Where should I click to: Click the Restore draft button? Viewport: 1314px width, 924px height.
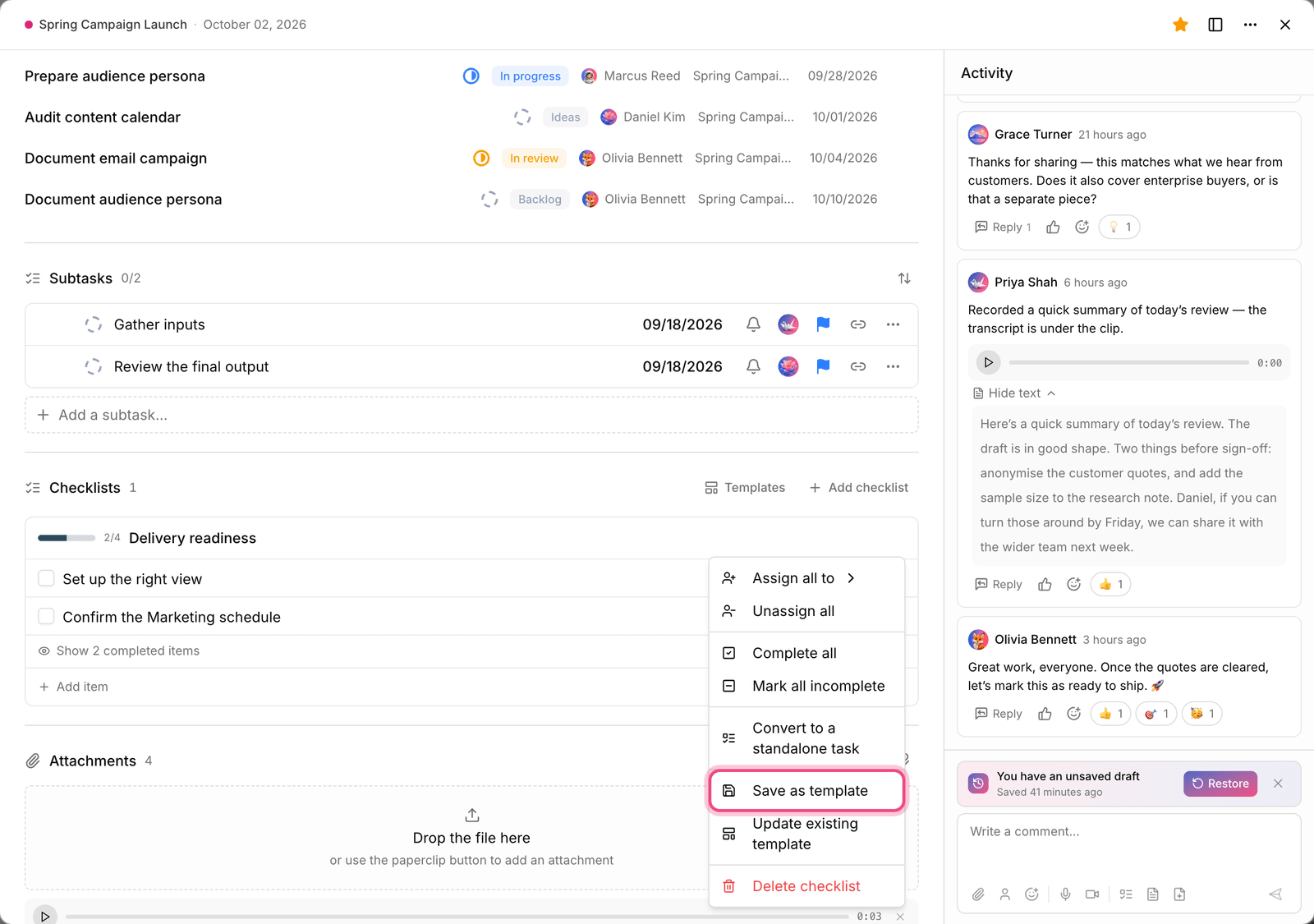(1220, 784)
